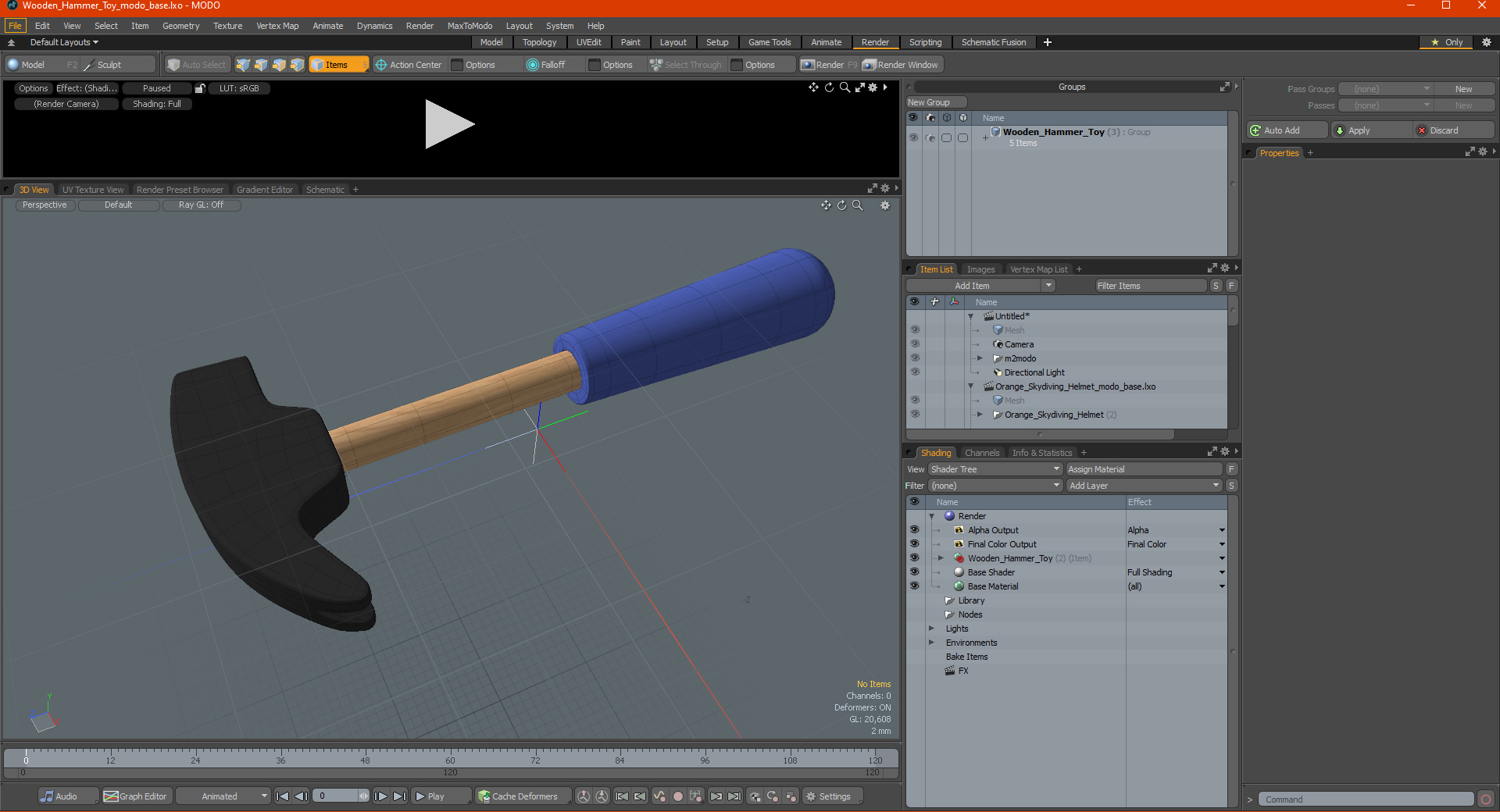Screen dimensions: 1500x812
Task: Click the 3D viewport zoom magnifier icon
Action: pyautogui.click(x=857, y=205)
